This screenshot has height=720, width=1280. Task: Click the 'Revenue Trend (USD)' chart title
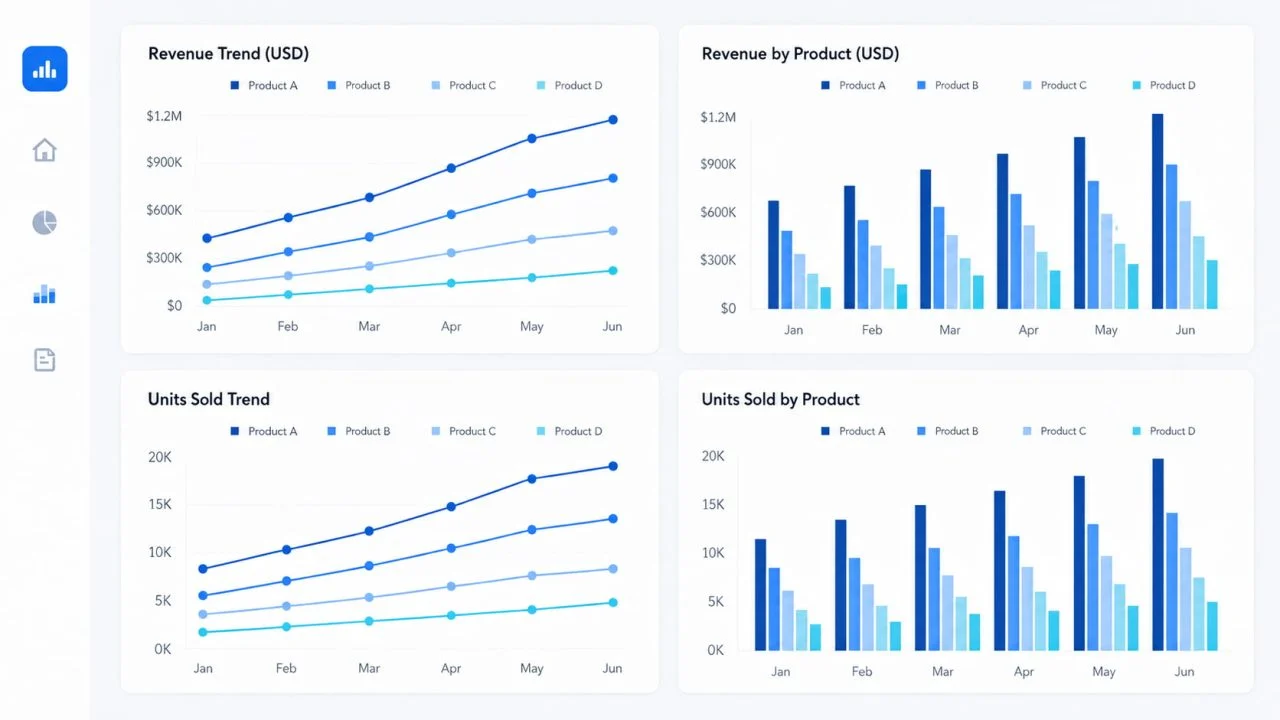point(228,54)
